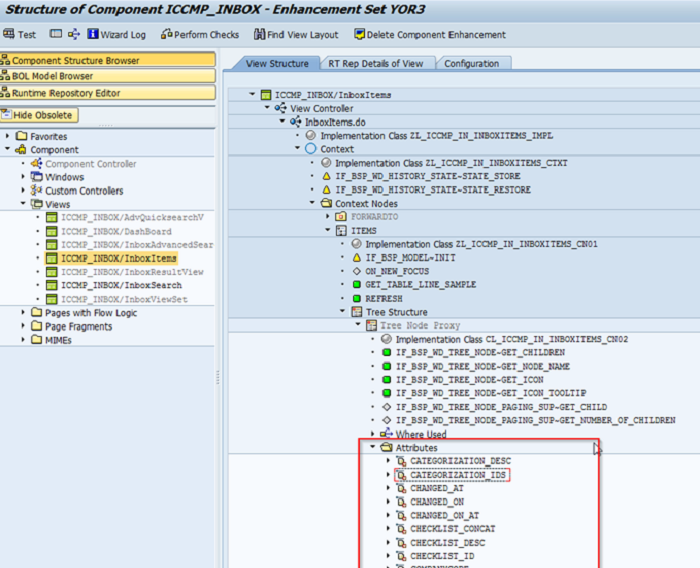Select the ICCMP_INBOX/InboxSearch view
Screen dimensions: 700x568
tap(121, 285)
